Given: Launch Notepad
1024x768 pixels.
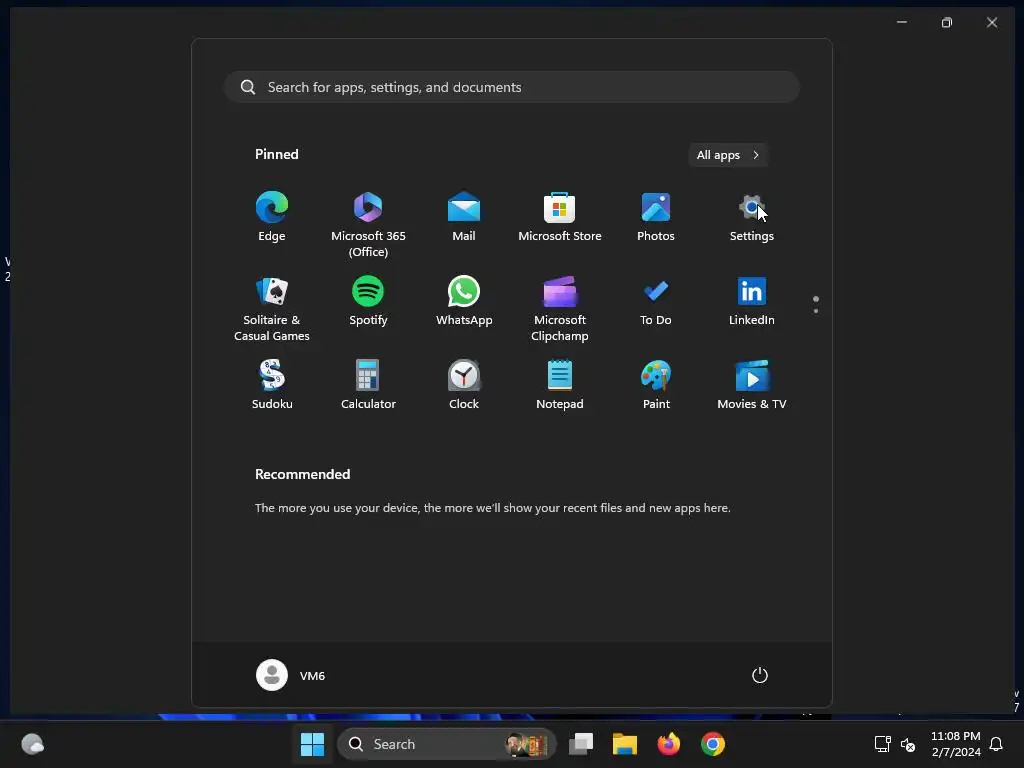Looking at the screenshot, I should (x=560, y=385).
